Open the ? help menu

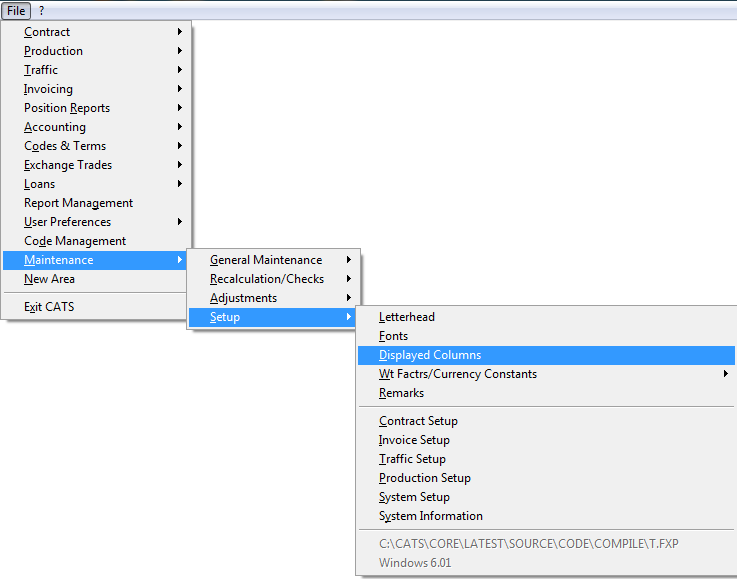(41, 11)
